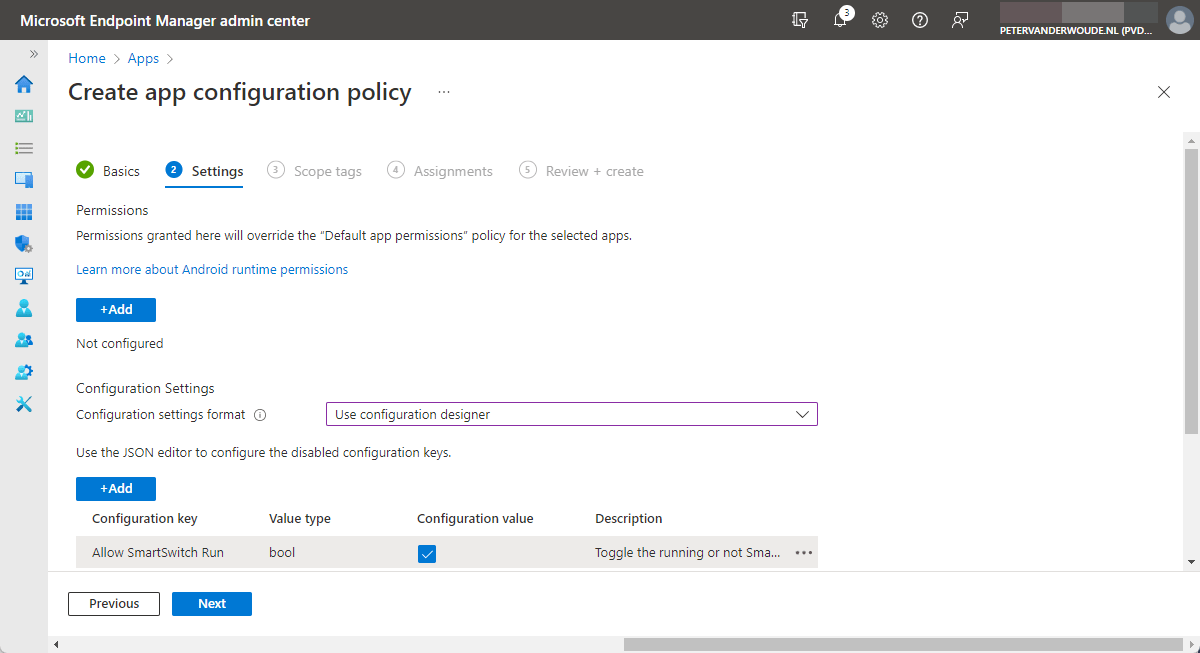Select the Devices icon in the sidebar
1200x653 pixels.
point(23,180)
